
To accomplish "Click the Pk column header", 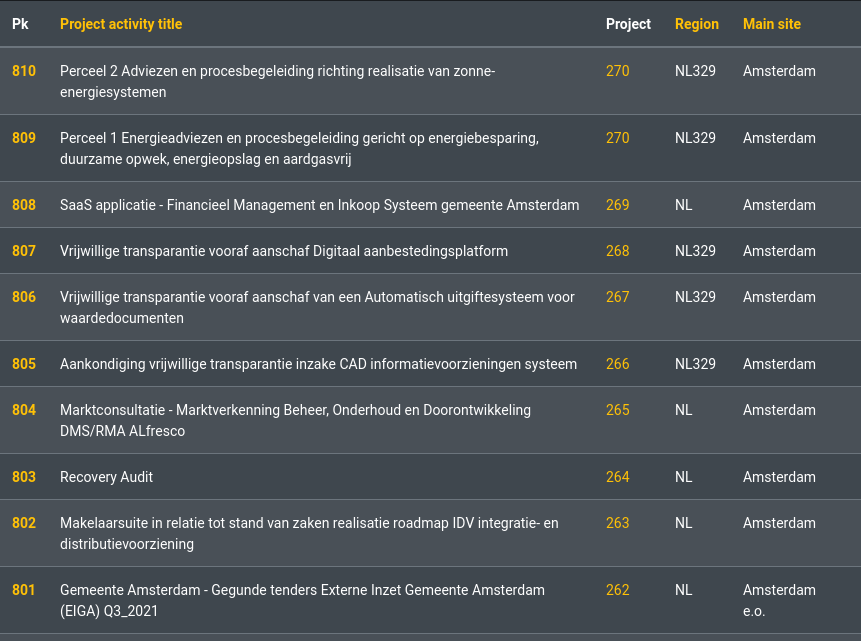I will pyautogui.click(x=20, y=24).
